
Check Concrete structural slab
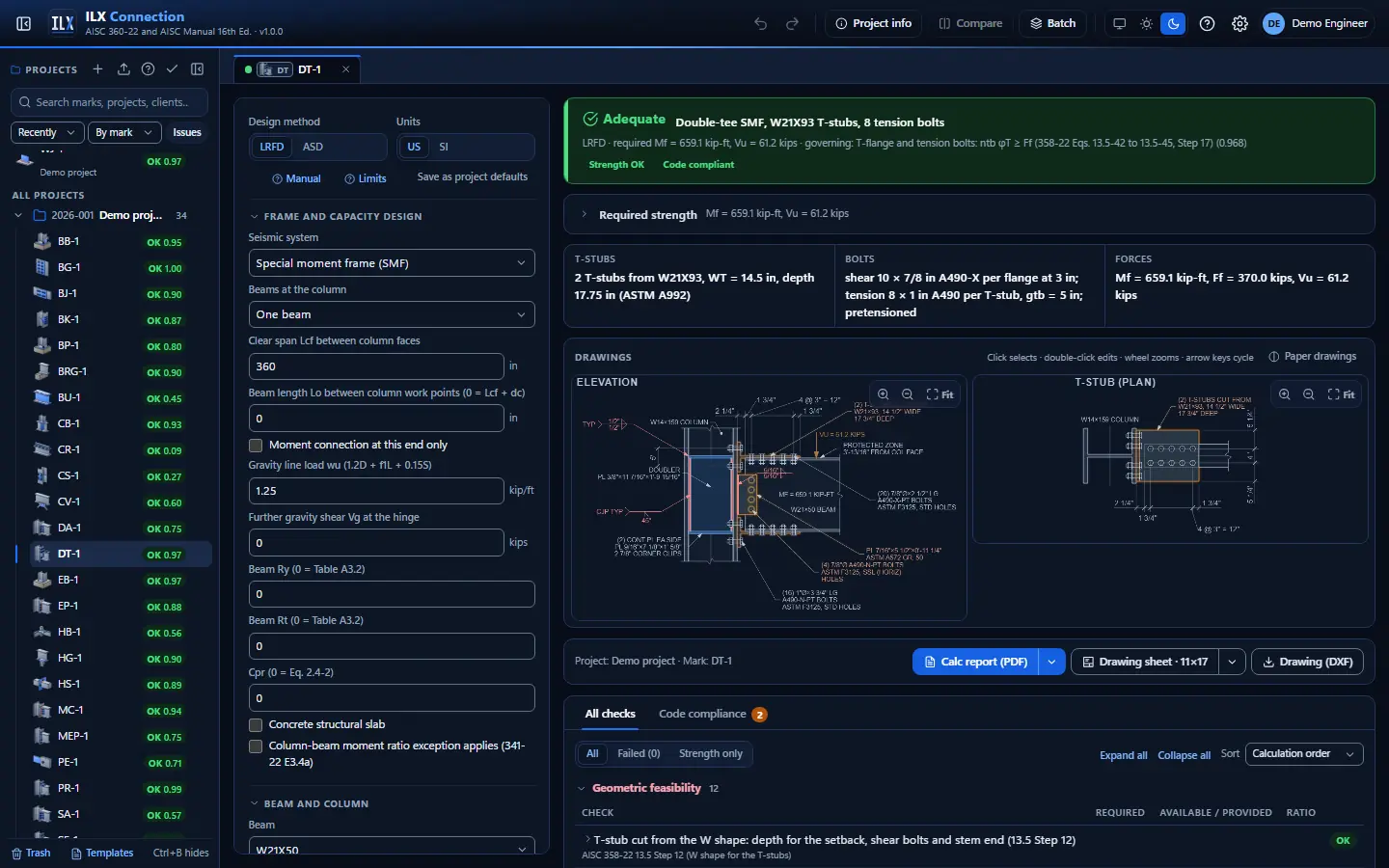[256, 724]
